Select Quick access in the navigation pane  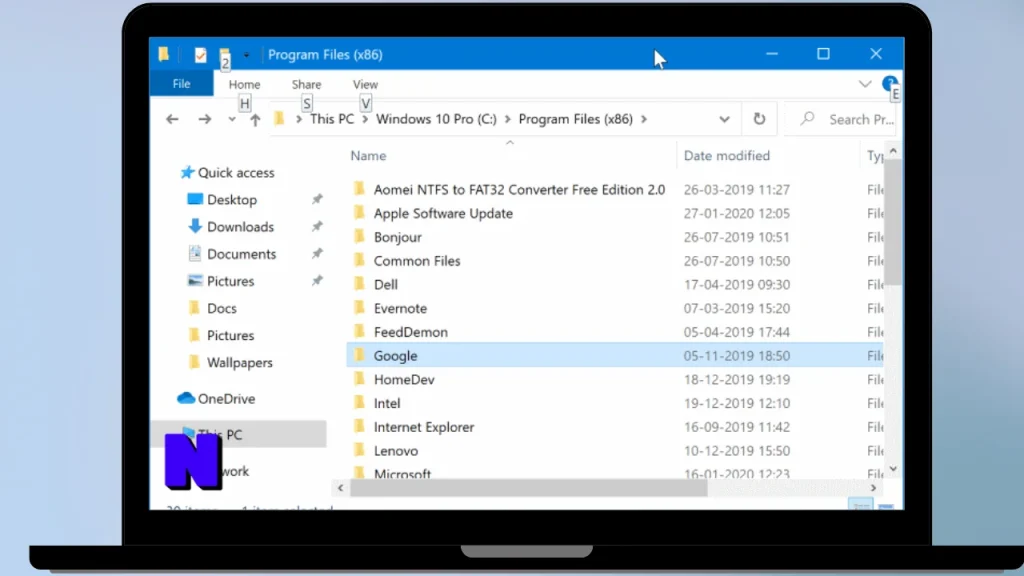coord(236,172)
